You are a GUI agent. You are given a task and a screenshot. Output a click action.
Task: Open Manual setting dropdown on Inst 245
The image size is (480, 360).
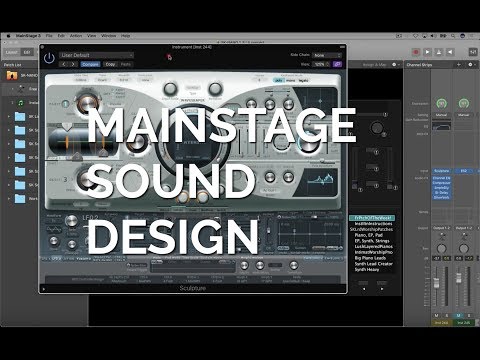coord(464,115)
